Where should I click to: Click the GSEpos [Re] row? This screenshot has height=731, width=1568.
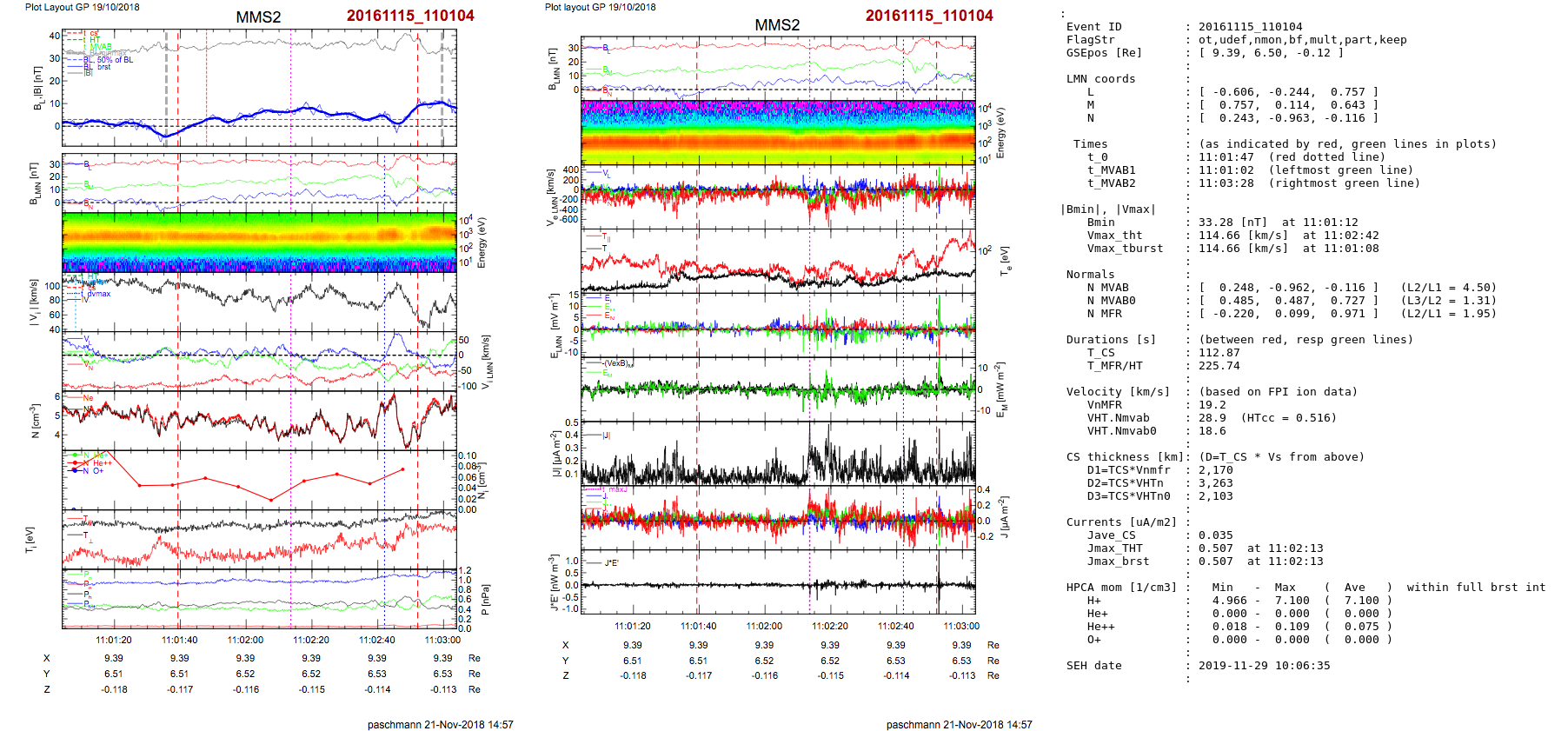pos(1104,53)
